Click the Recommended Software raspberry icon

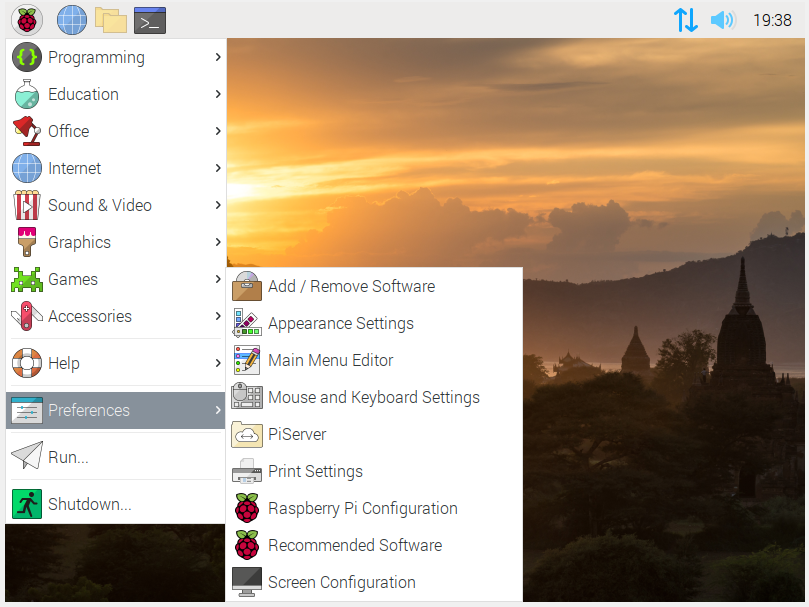(247, 545)
